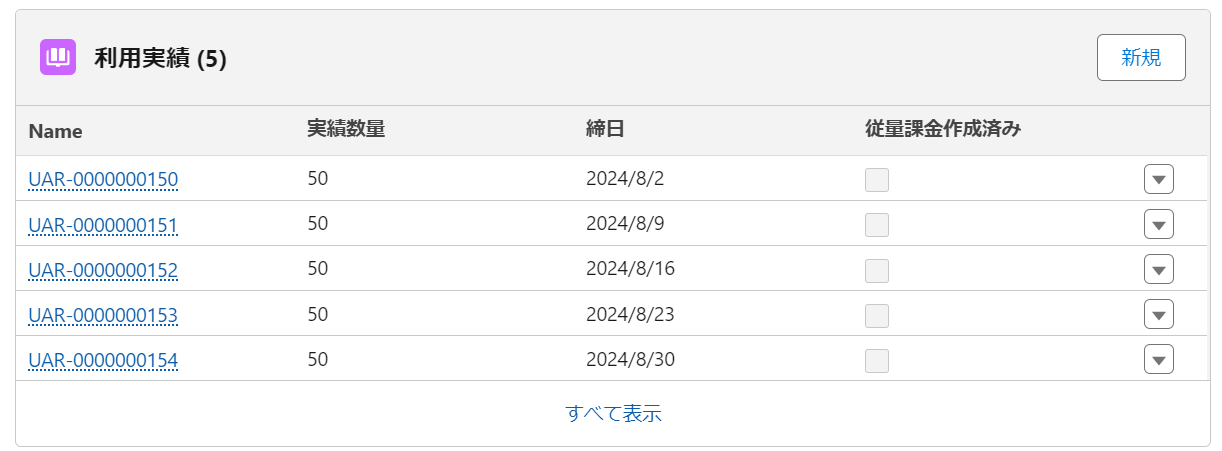Toggle 従量課金作成済み checkbox for UAR-0000000152
This screenshot has height=451, width=1222.
(877, 270)
